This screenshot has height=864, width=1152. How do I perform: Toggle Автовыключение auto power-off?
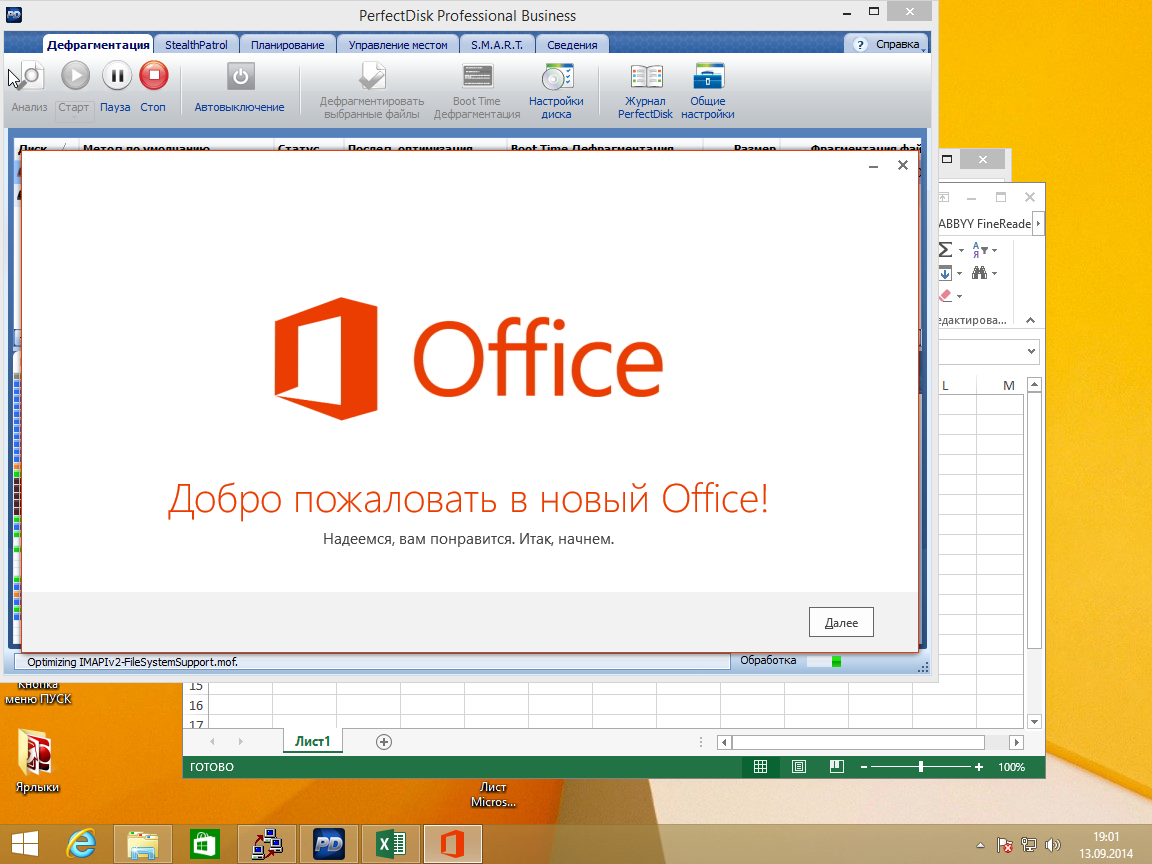240,76
